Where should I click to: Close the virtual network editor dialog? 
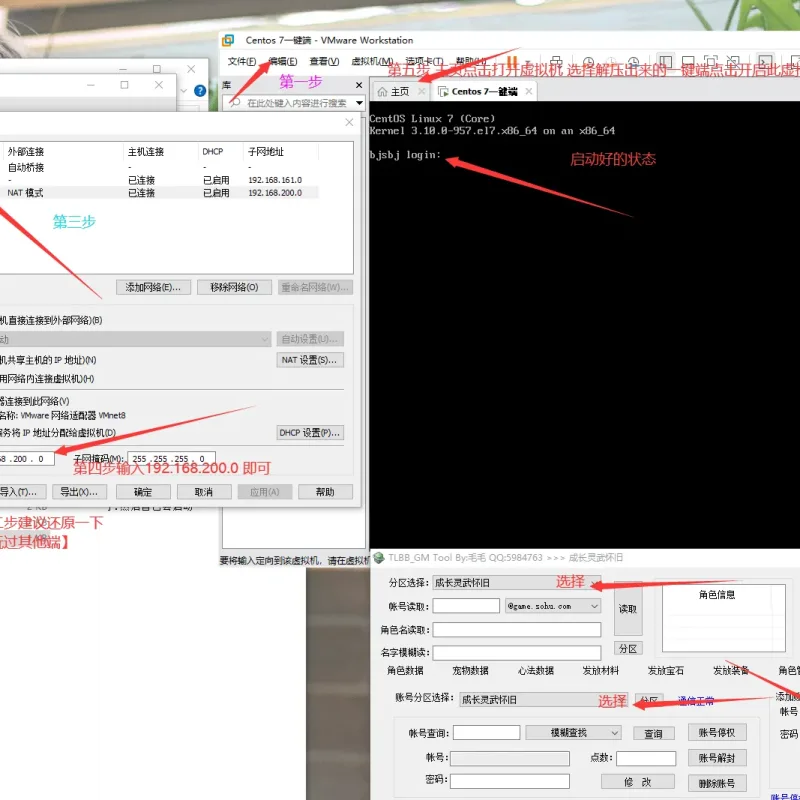click(x=349, y=122)
